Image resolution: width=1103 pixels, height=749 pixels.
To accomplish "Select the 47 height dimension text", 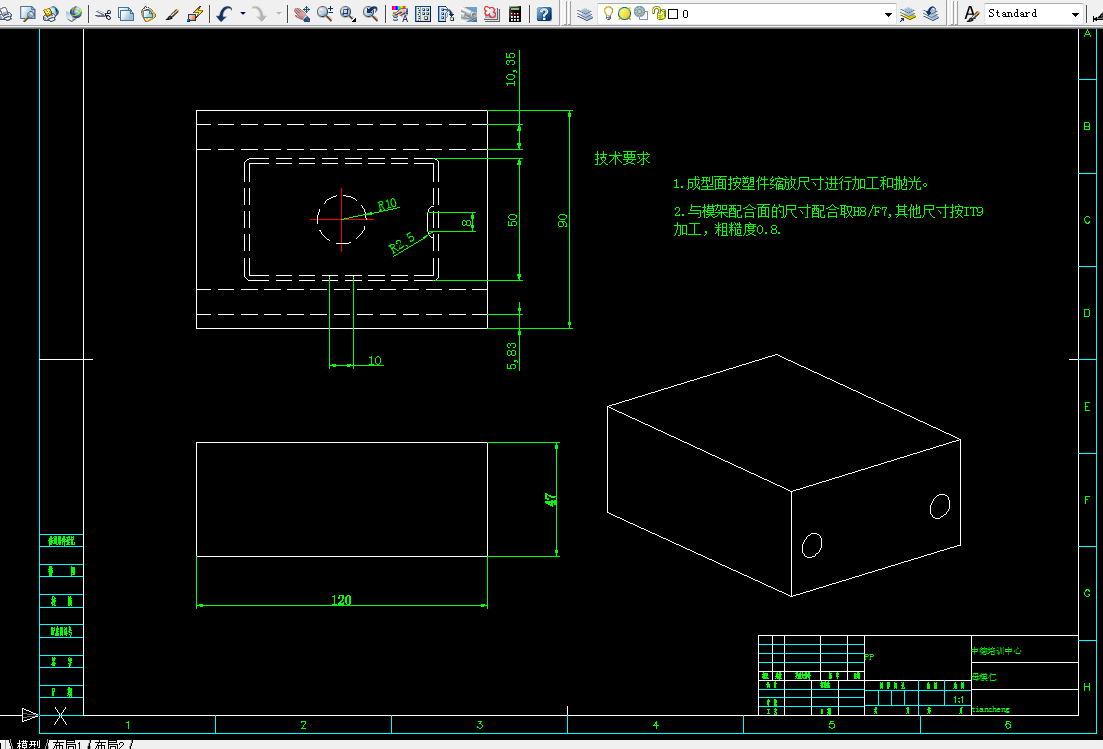I will pyautogui.click(x=550, y=499).
